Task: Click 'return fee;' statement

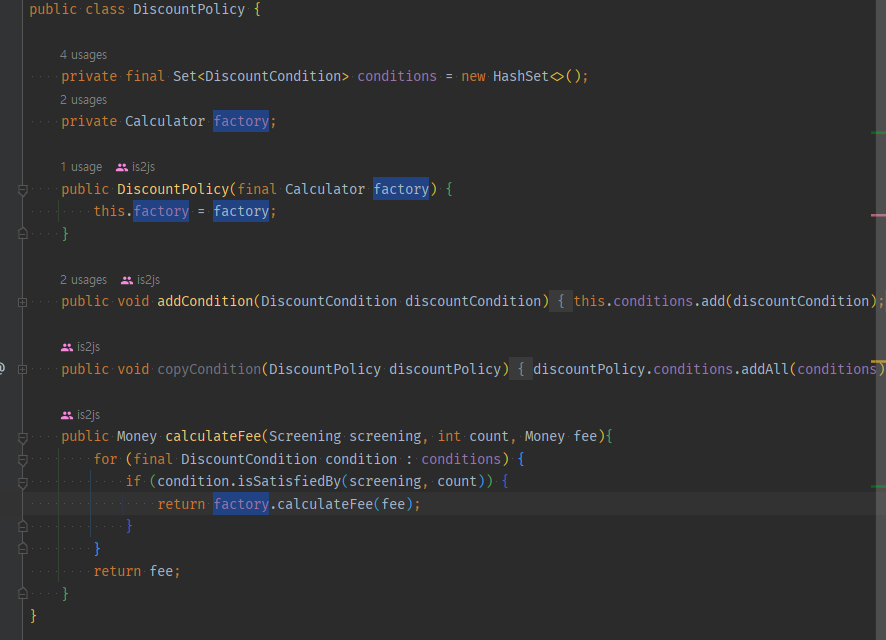Action: 137,571
